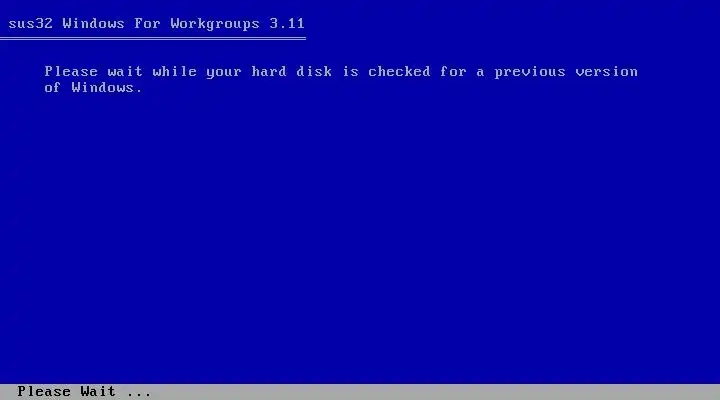The width and height of the screenshot is (720, 400).
Task: Click the word "Wait" in the status bar
Action: (98, 391)
